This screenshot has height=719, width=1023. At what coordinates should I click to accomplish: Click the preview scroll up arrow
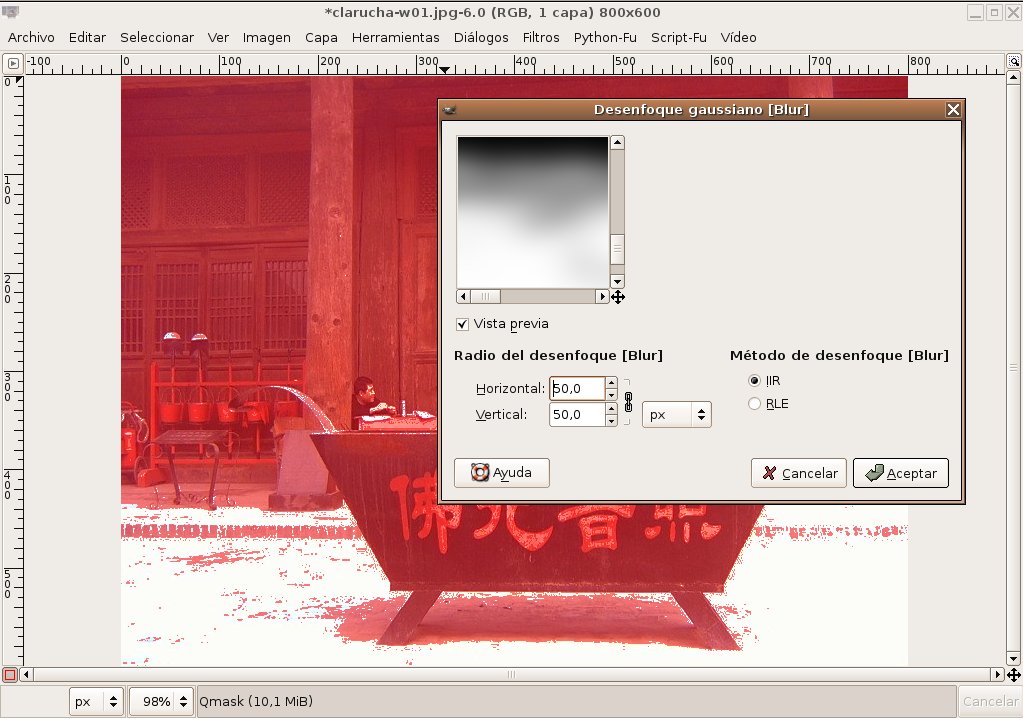tap(617, 142)
